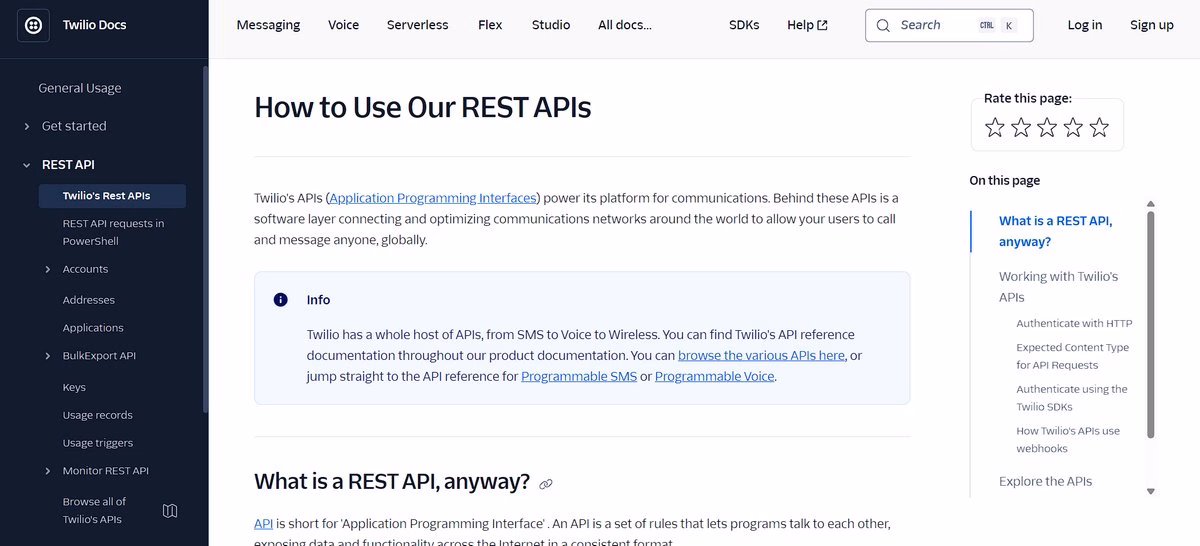This screenshot has height=546, width=1200.
Task: Open the Addresses sidebar item
Action: pos(89,300)
